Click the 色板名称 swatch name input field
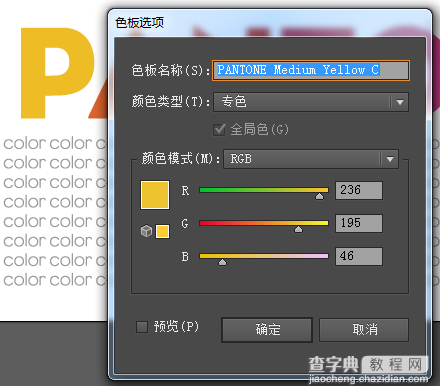 311,70
